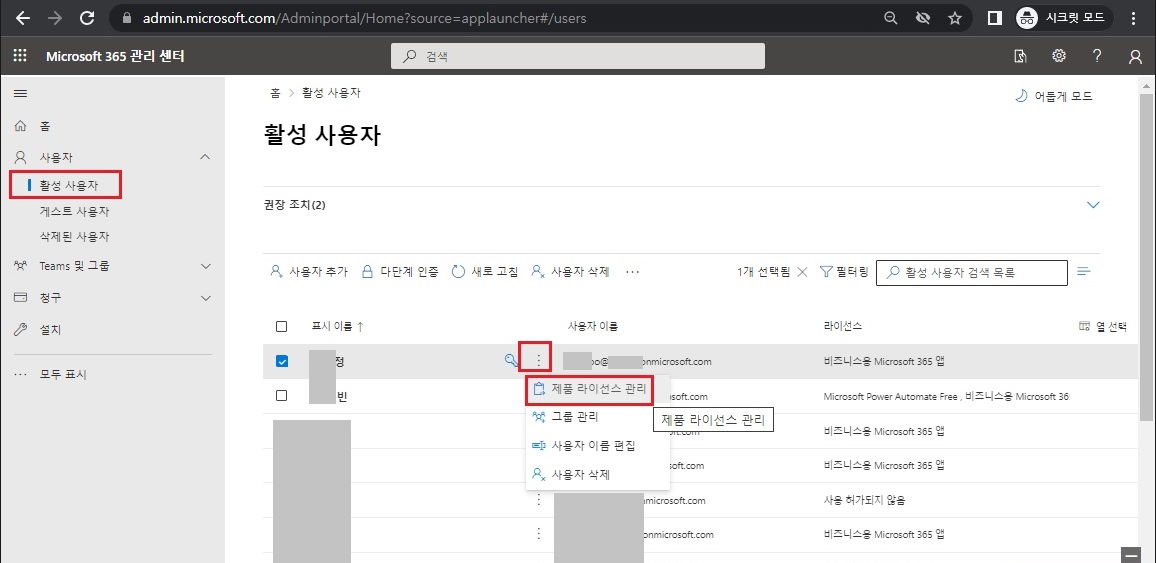Click 사용자 삭제 toolbar button
Image resolution: width=1156 pixels, height=563 pixels.
[571, 271]
